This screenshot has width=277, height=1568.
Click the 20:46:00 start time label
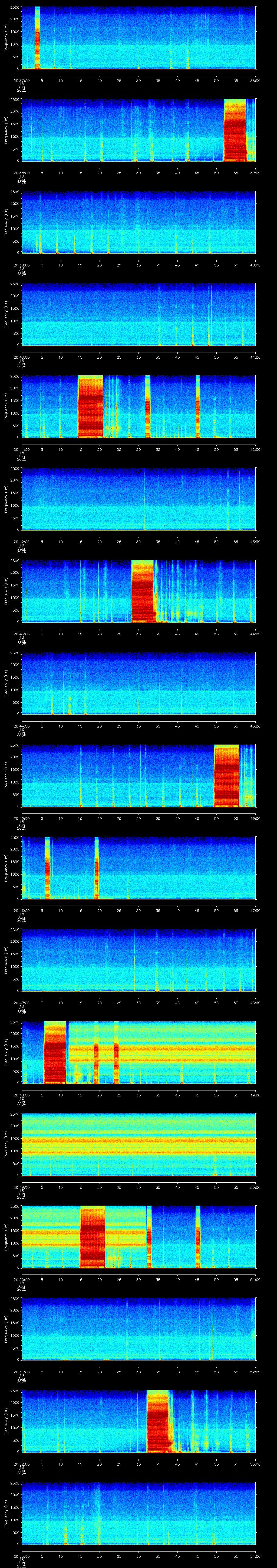point(21,910)
